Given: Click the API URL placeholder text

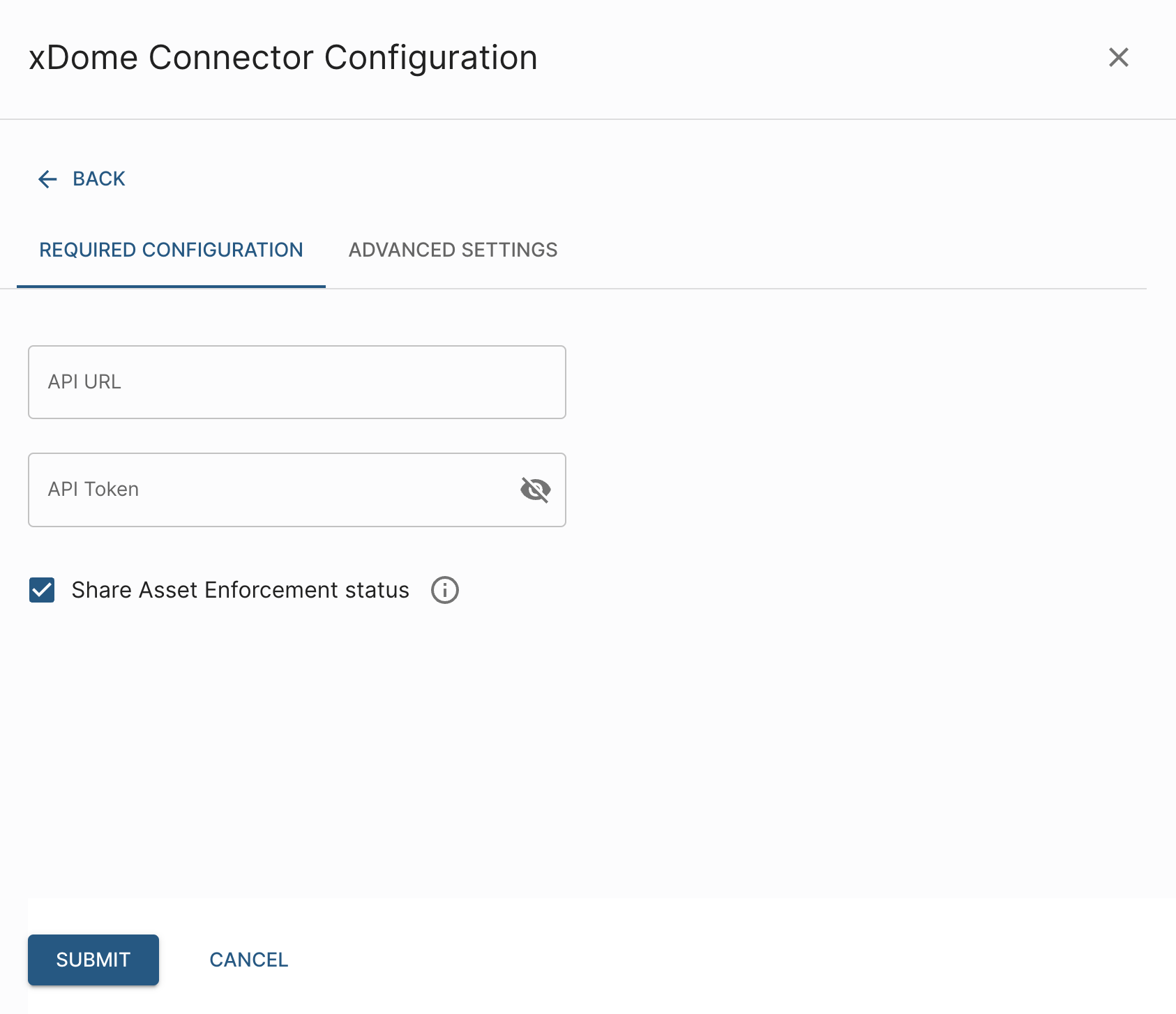Looking at the screenshot, I should point(84,382).
